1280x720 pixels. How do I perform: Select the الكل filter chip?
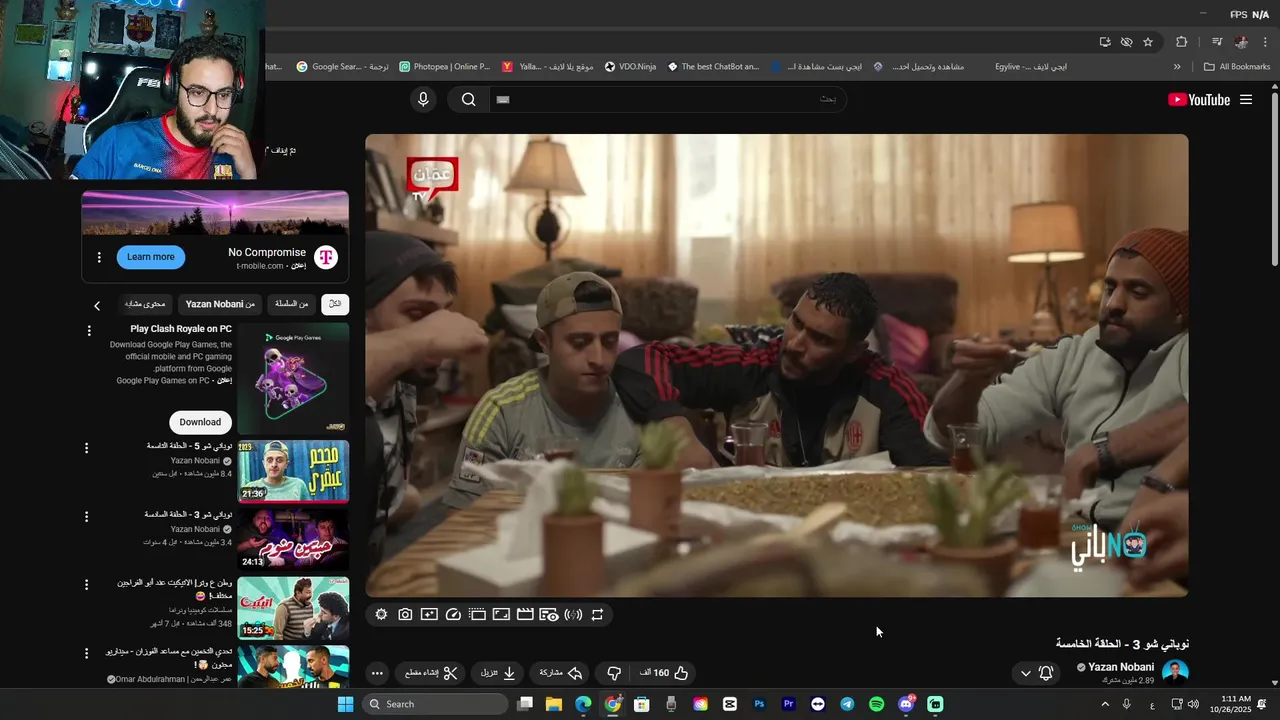tap(334, 304)
